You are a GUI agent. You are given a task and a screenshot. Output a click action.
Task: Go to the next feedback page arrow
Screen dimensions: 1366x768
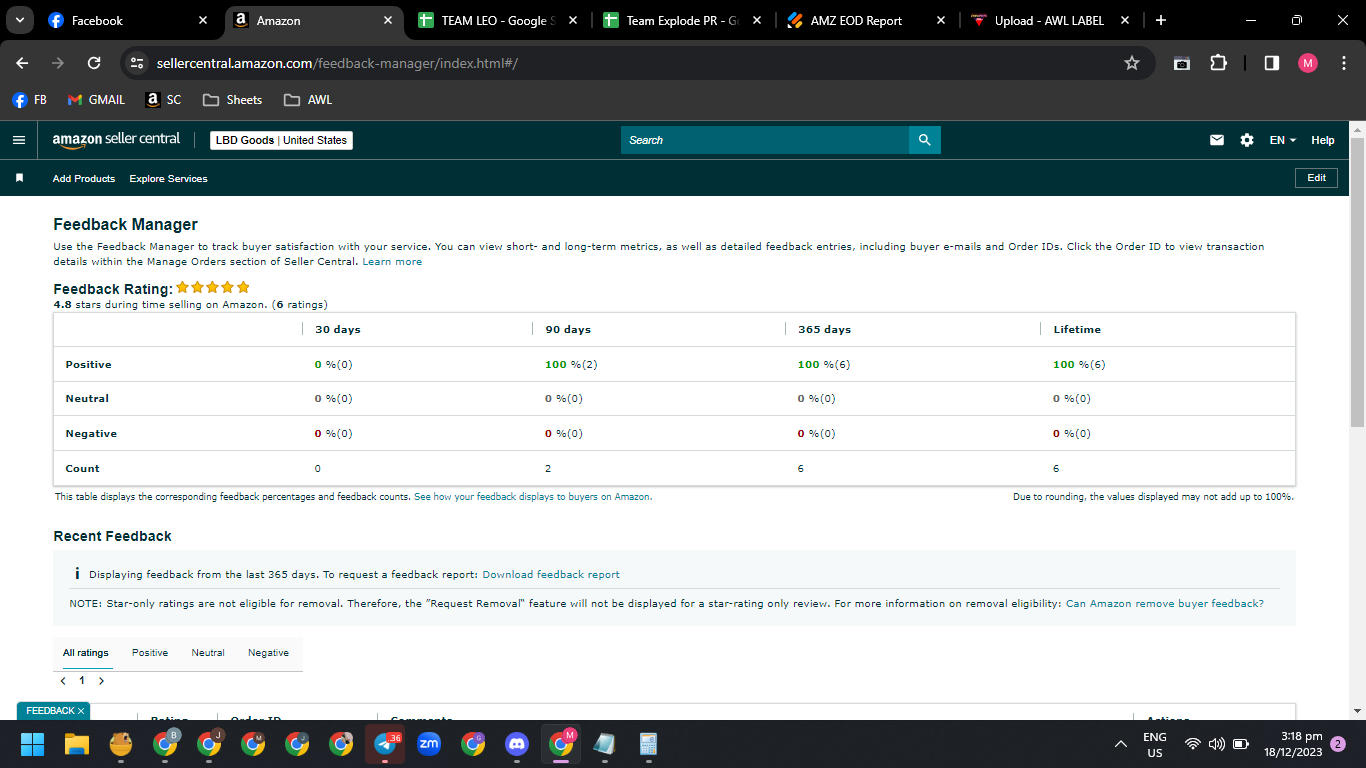(x=101, y=681)
